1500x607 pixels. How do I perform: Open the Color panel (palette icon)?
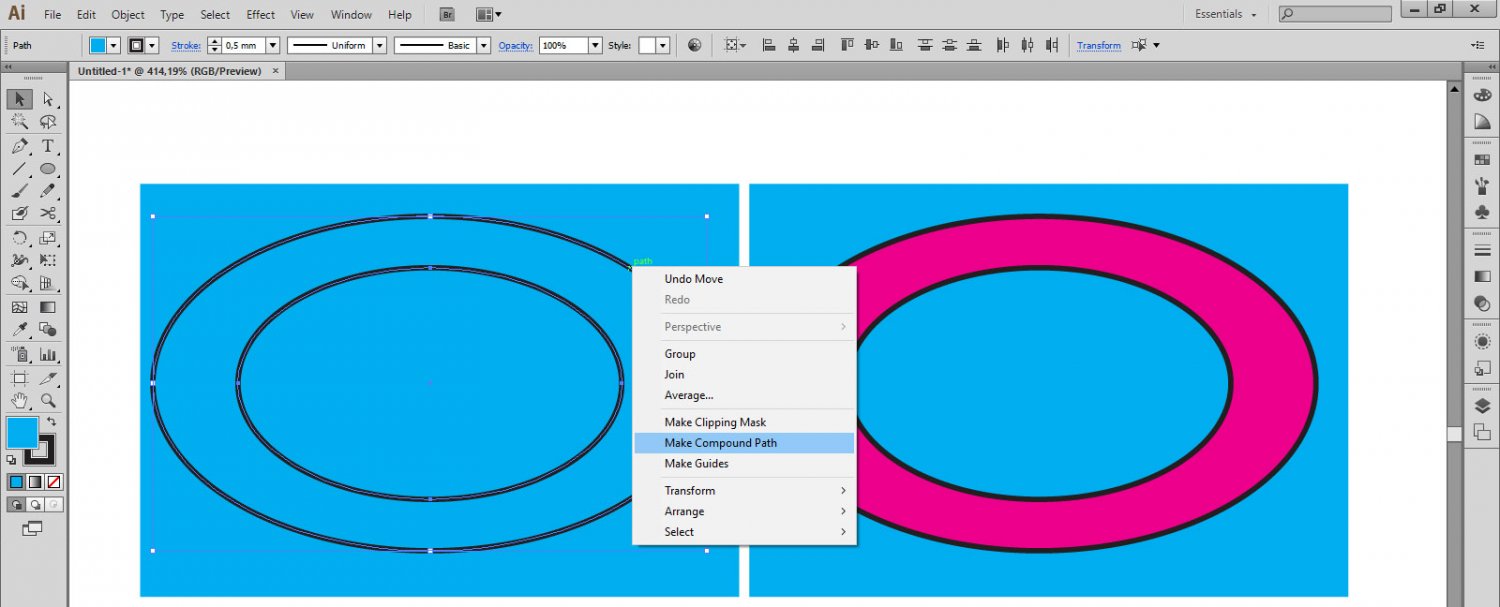coord(1482,96)
